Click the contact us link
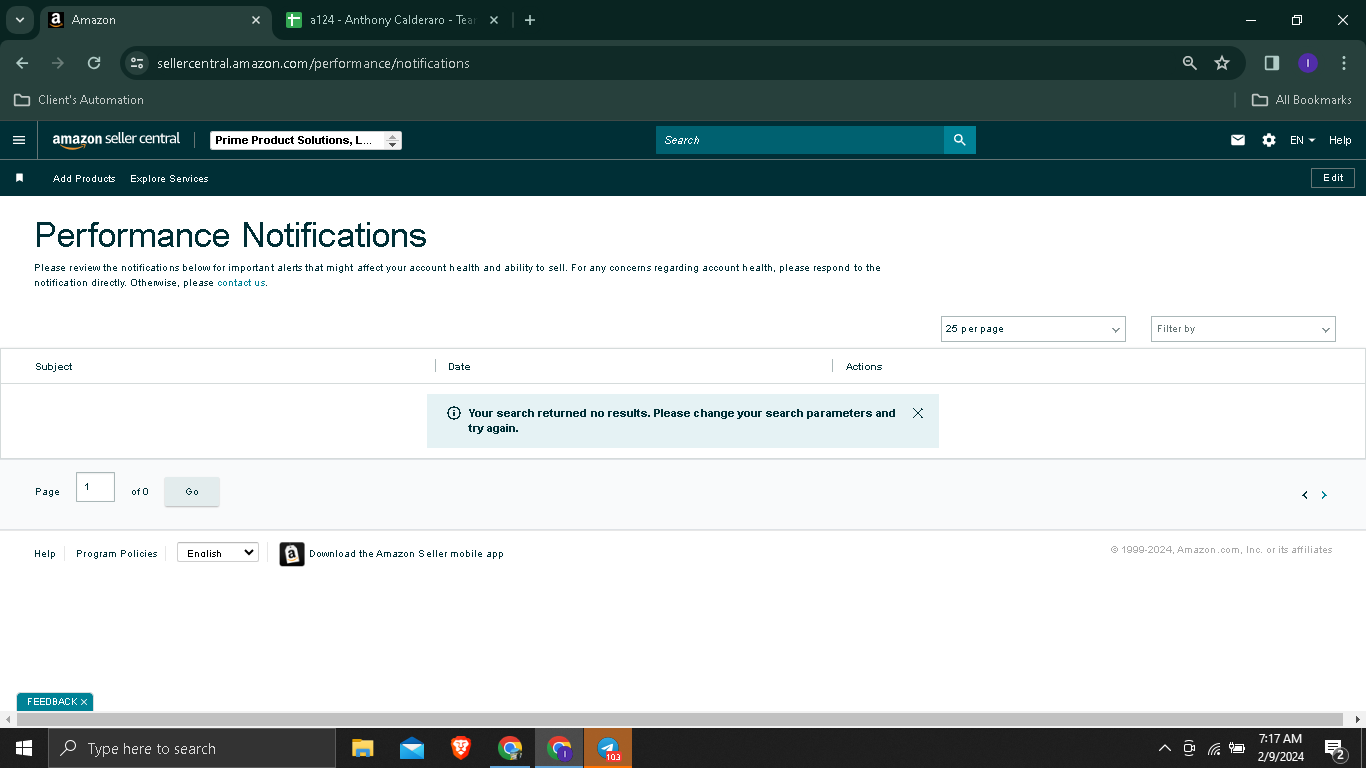The image size is (1366, 768). [241, 283]
